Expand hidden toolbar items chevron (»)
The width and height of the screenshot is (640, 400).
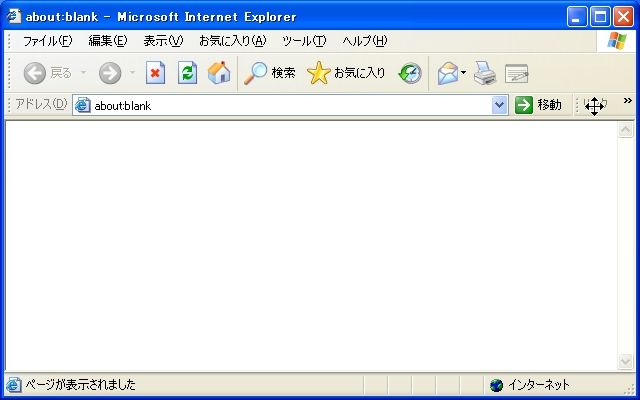627,100
